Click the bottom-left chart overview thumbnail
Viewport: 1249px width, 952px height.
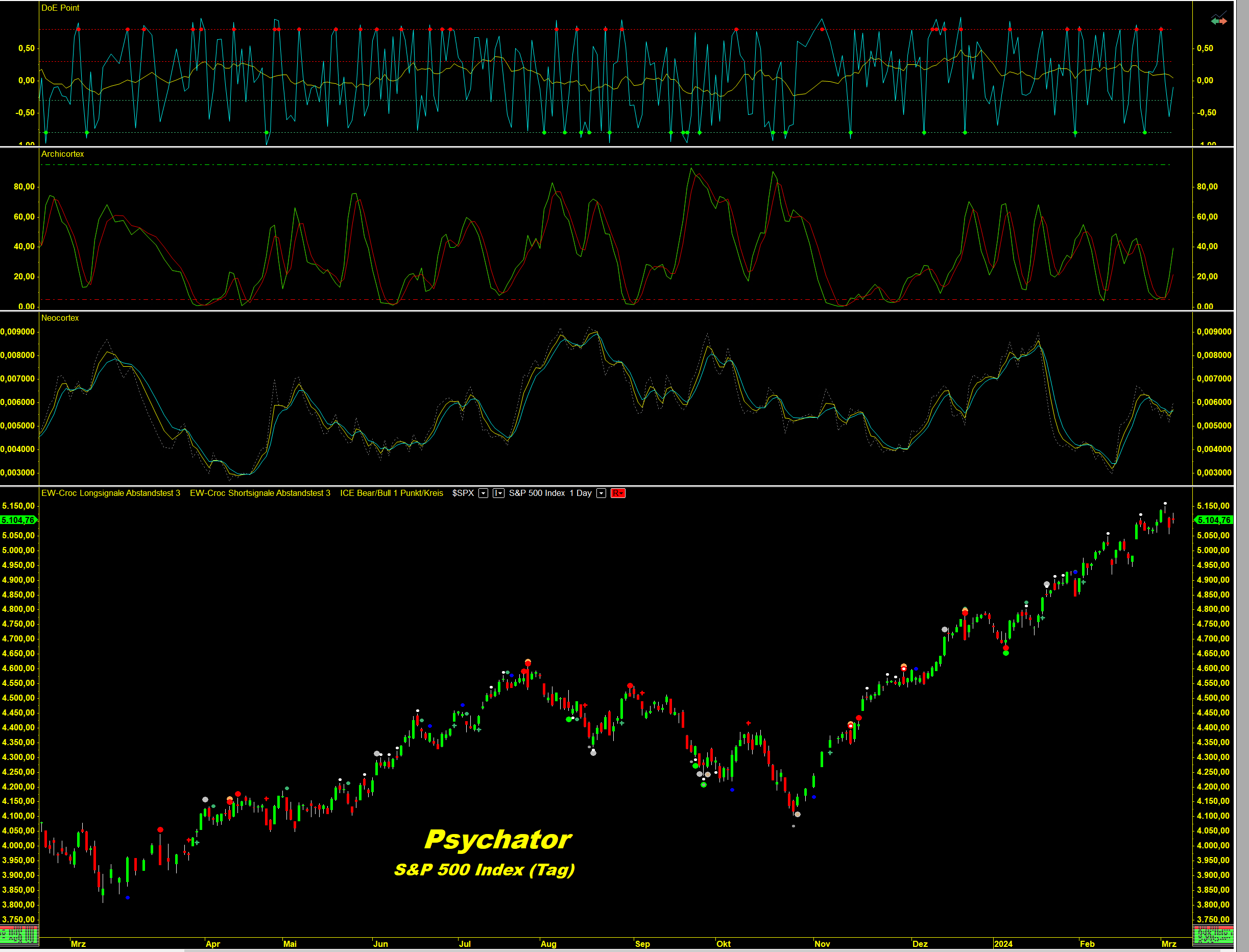click(x=19, y=935)
